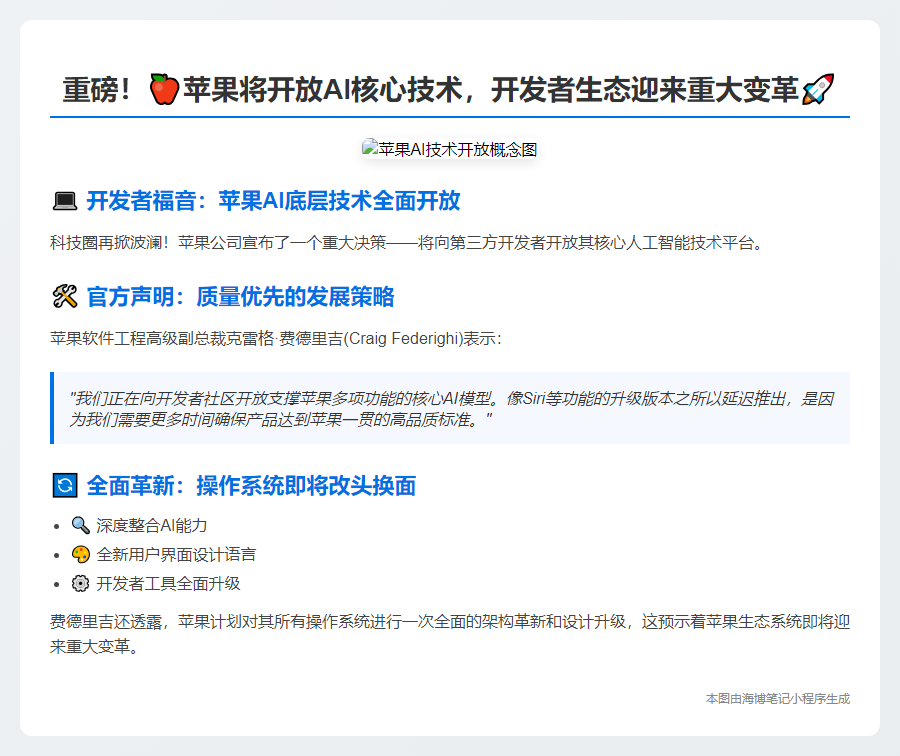
Task: Click the paragraph starting 费德里吉还透露
Action: [450, 634]
